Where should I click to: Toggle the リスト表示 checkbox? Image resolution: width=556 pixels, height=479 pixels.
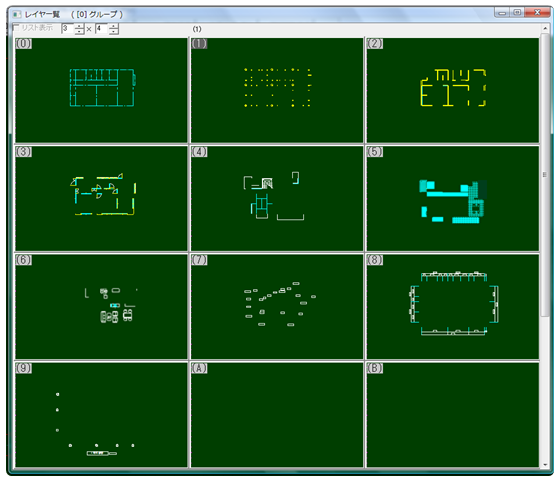[16, 27]
